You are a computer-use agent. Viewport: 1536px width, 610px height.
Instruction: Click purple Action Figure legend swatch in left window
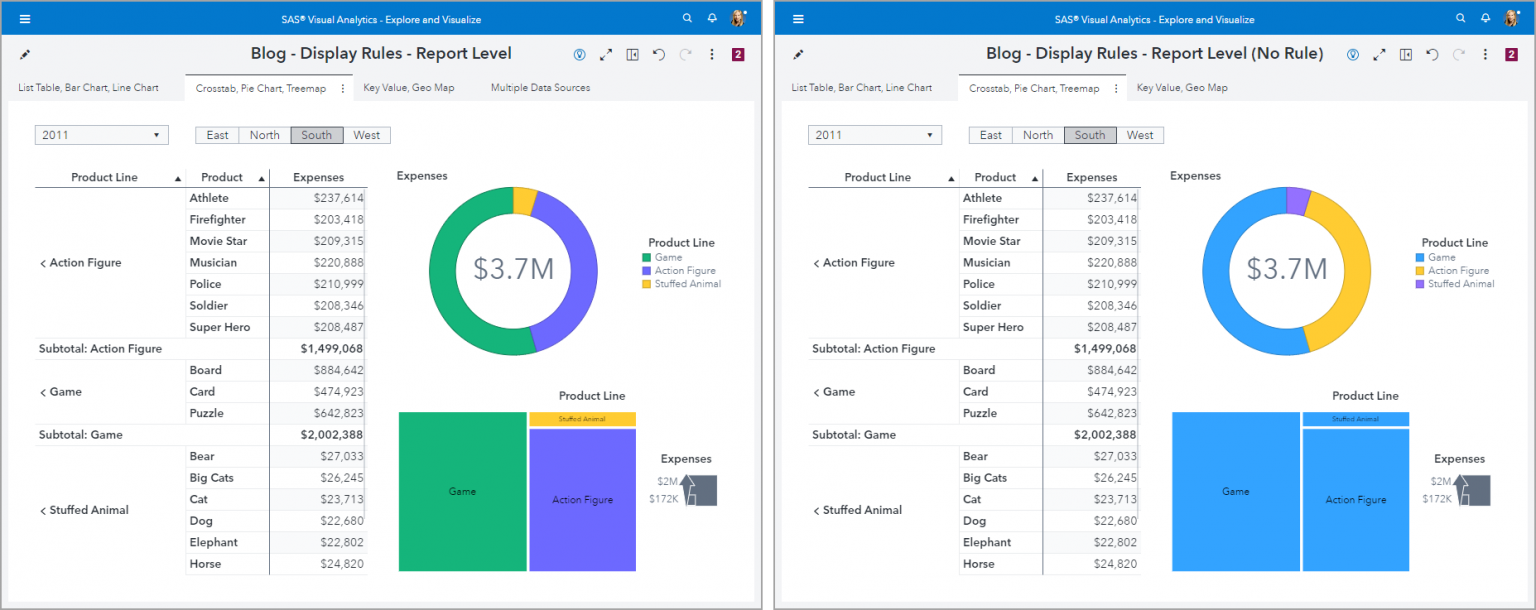(646, 271)
